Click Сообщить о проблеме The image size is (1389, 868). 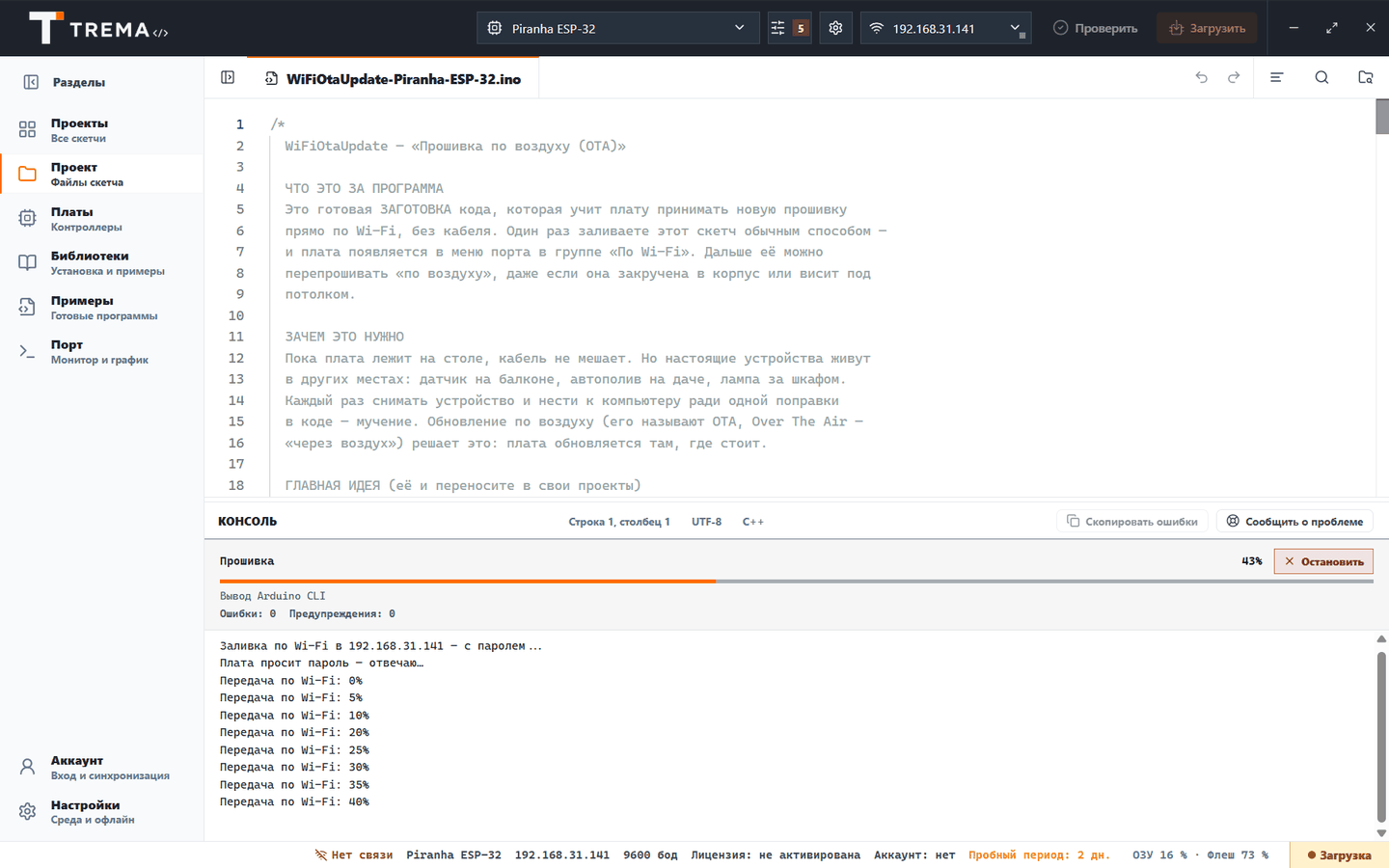(1294, 522)
